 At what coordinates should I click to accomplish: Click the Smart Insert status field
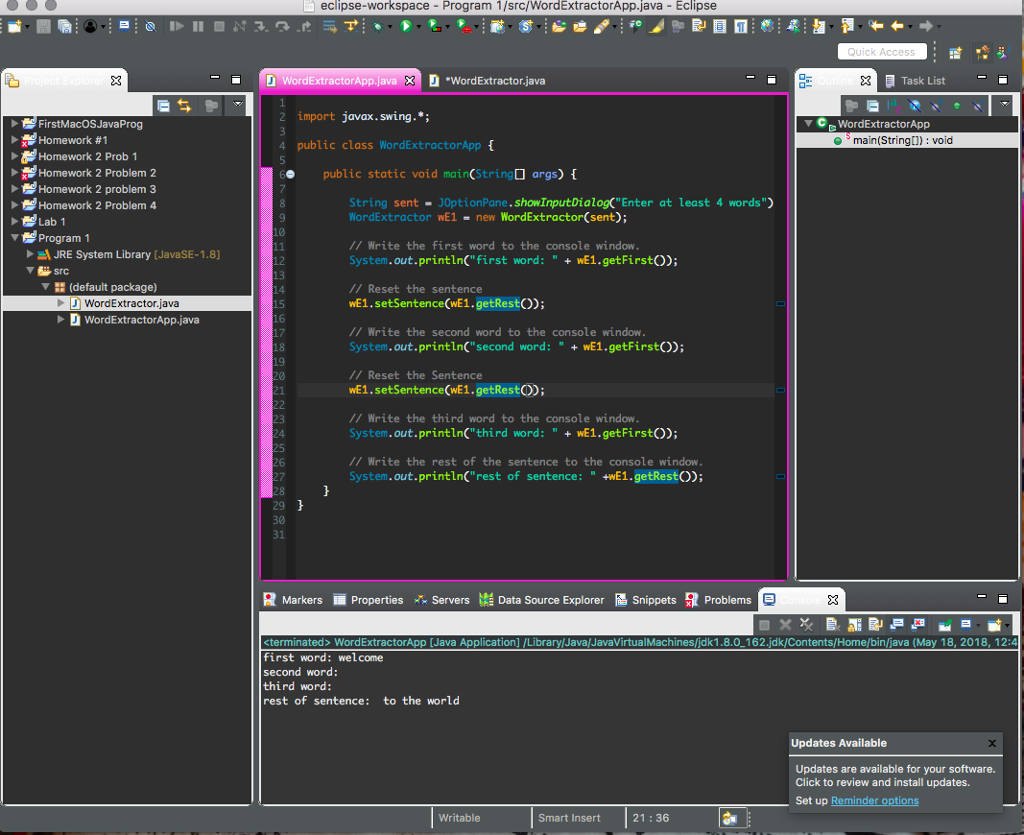569,818
